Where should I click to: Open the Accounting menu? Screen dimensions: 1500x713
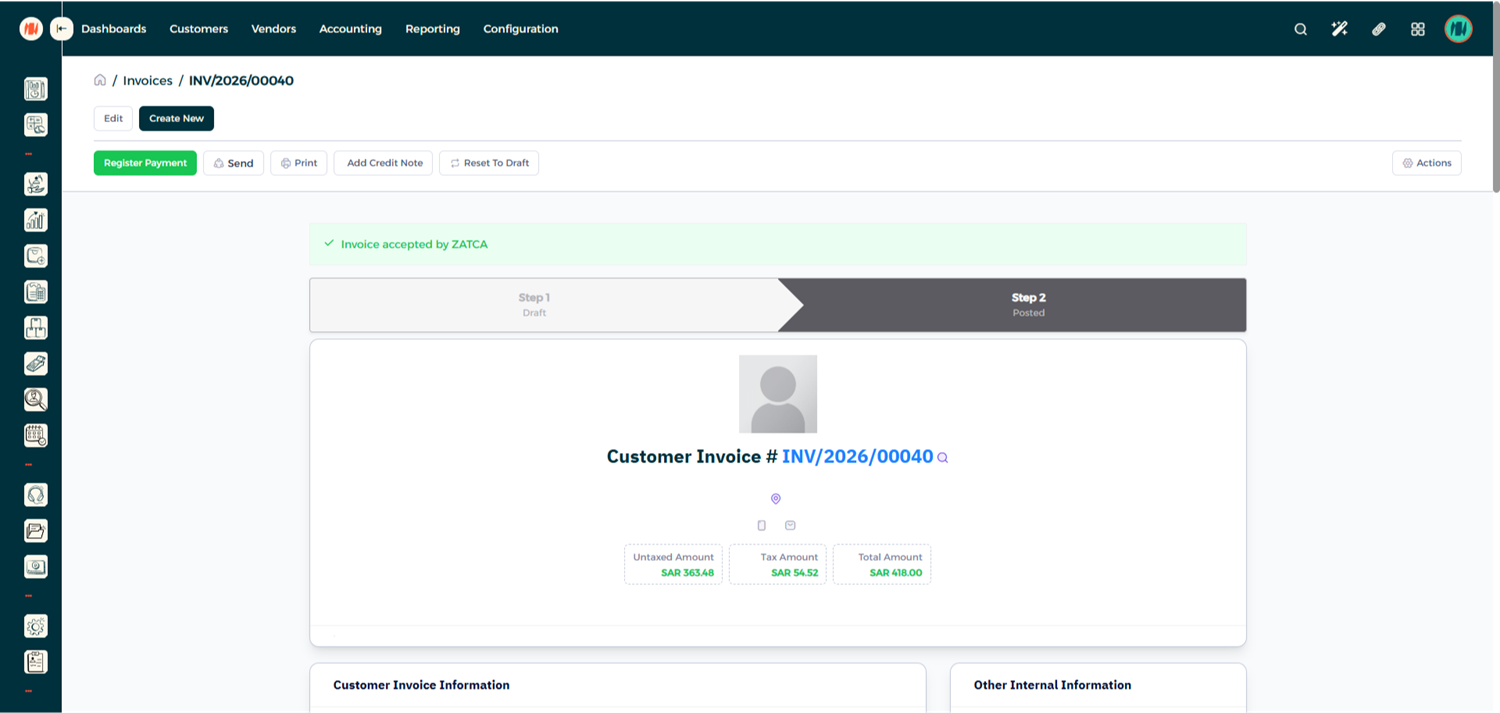tap(350, 29)
